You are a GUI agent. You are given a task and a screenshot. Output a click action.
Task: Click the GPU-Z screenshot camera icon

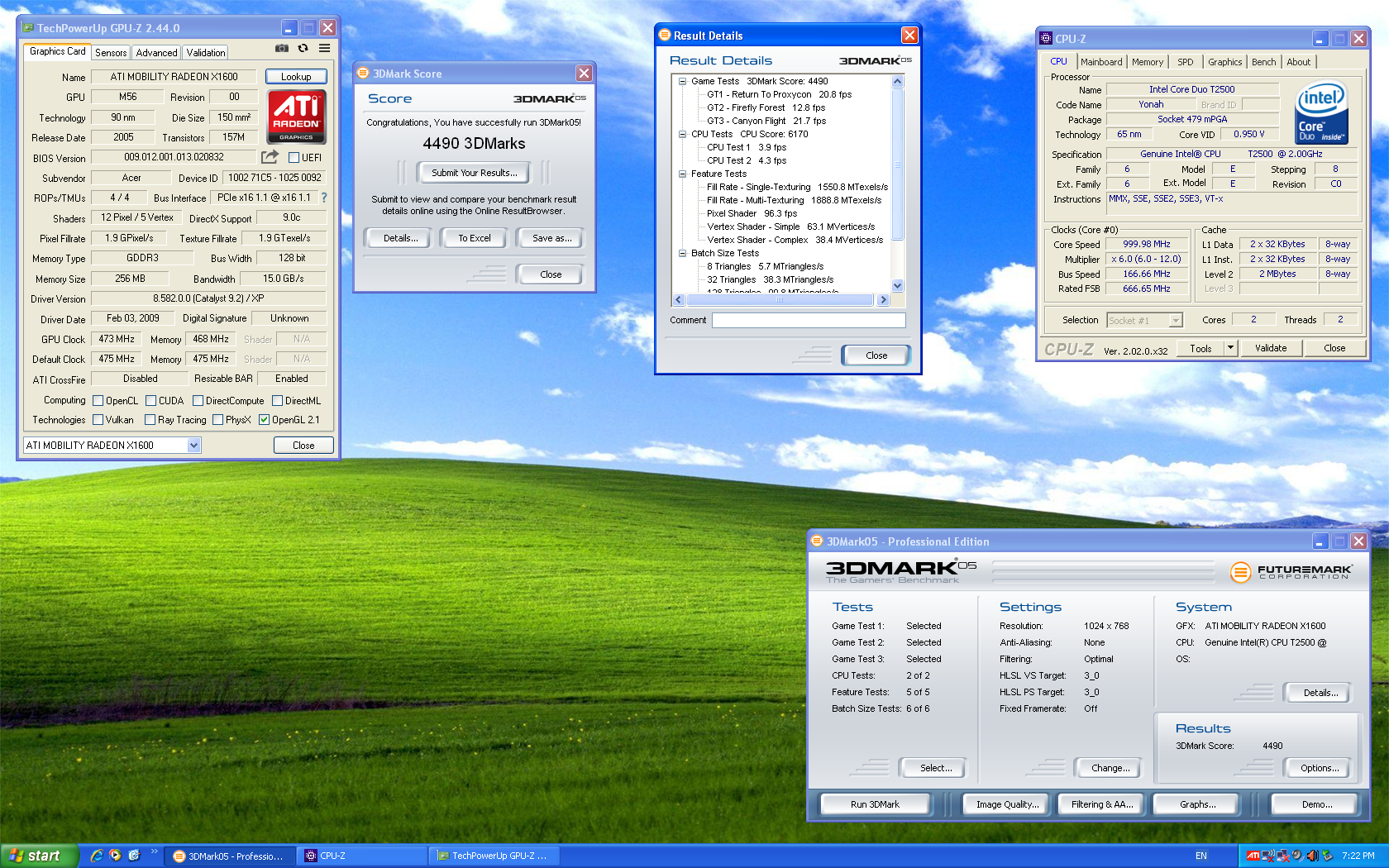[282, 49]
